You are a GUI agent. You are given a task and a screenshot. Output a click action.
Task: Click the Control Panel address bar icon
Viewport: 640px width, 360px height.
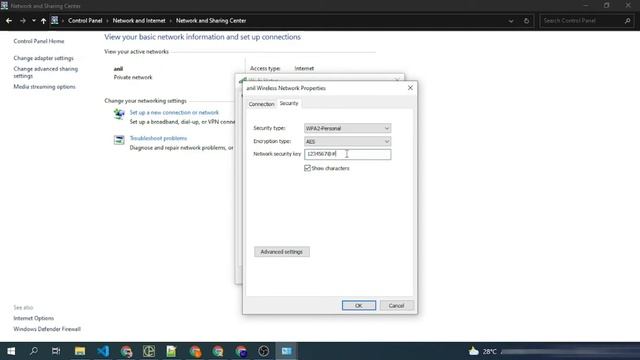pyautogui.click(x=54, y=20)
